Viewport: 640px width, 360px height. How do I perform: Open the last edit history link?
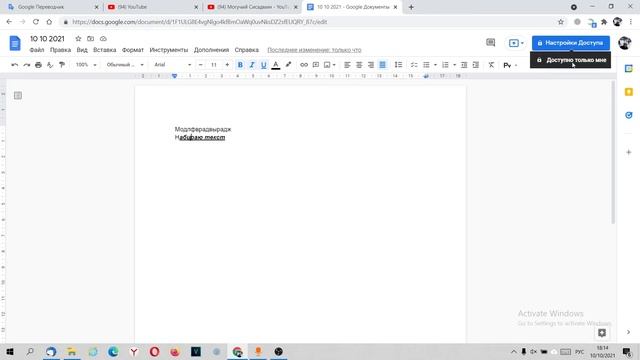[314, 50]
